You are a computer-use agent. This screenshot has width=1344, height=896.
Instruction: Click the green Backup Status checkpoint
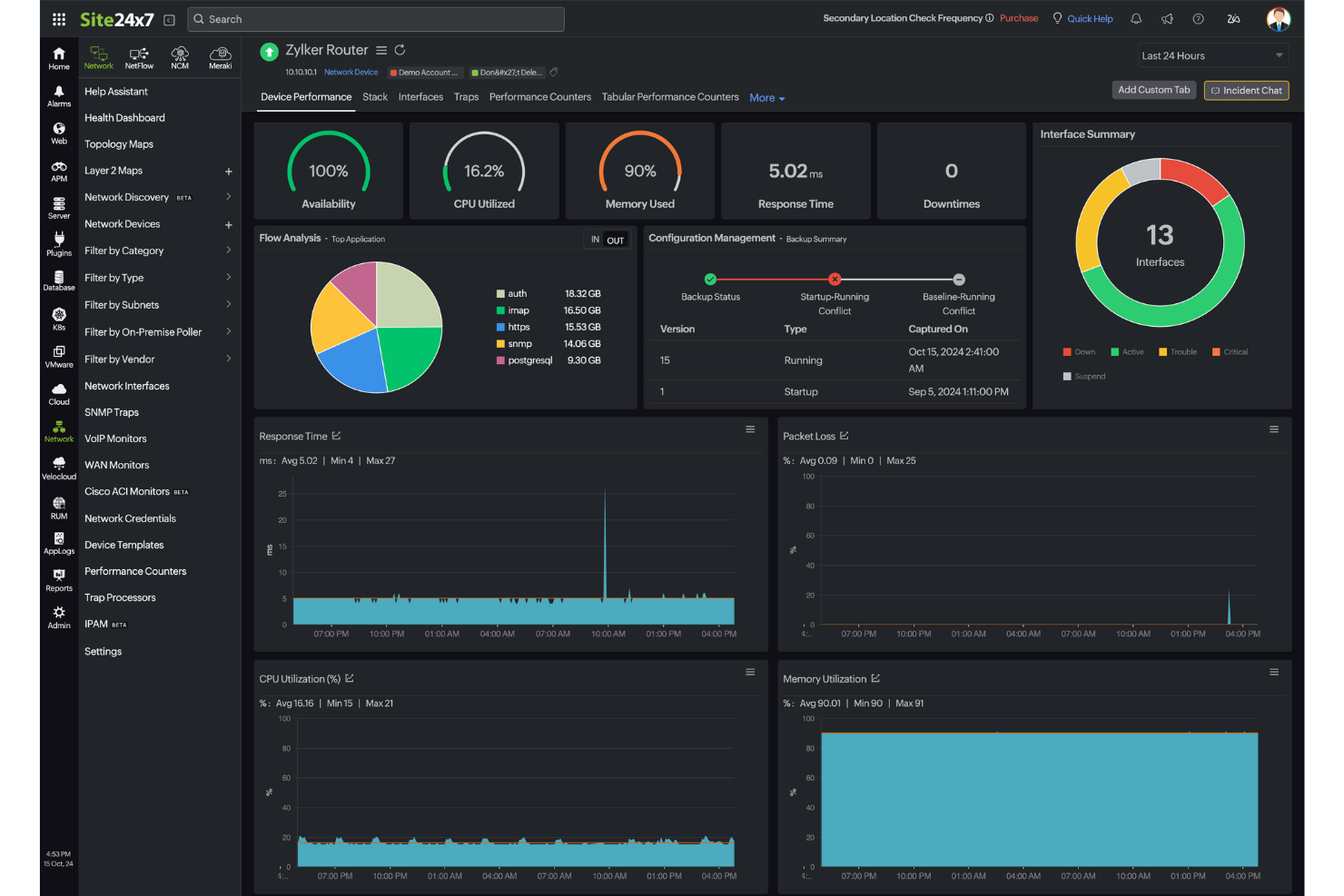click(x=709, y=279)
